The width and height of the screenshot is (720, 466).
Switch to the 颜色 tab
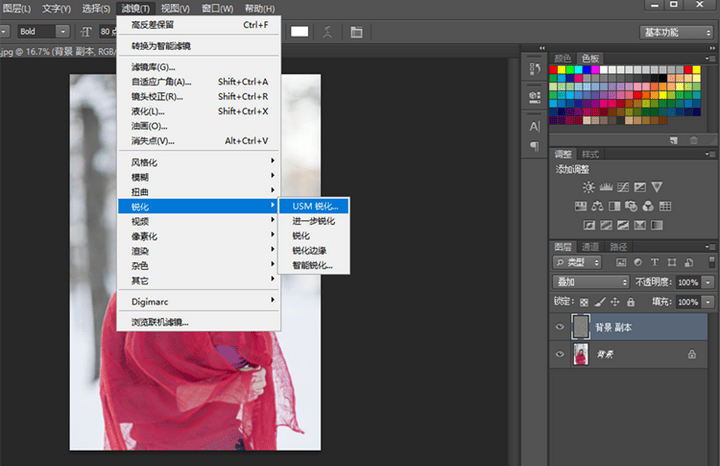click(562, 58)
